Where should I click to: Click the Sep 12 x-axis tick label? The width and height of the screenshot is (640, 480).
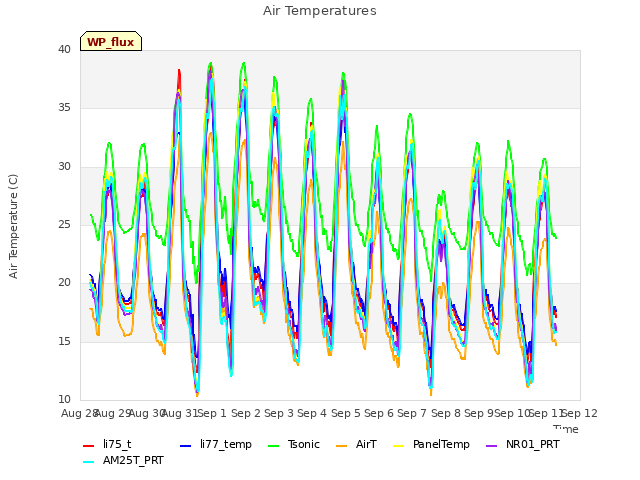[x=580, y=413]
